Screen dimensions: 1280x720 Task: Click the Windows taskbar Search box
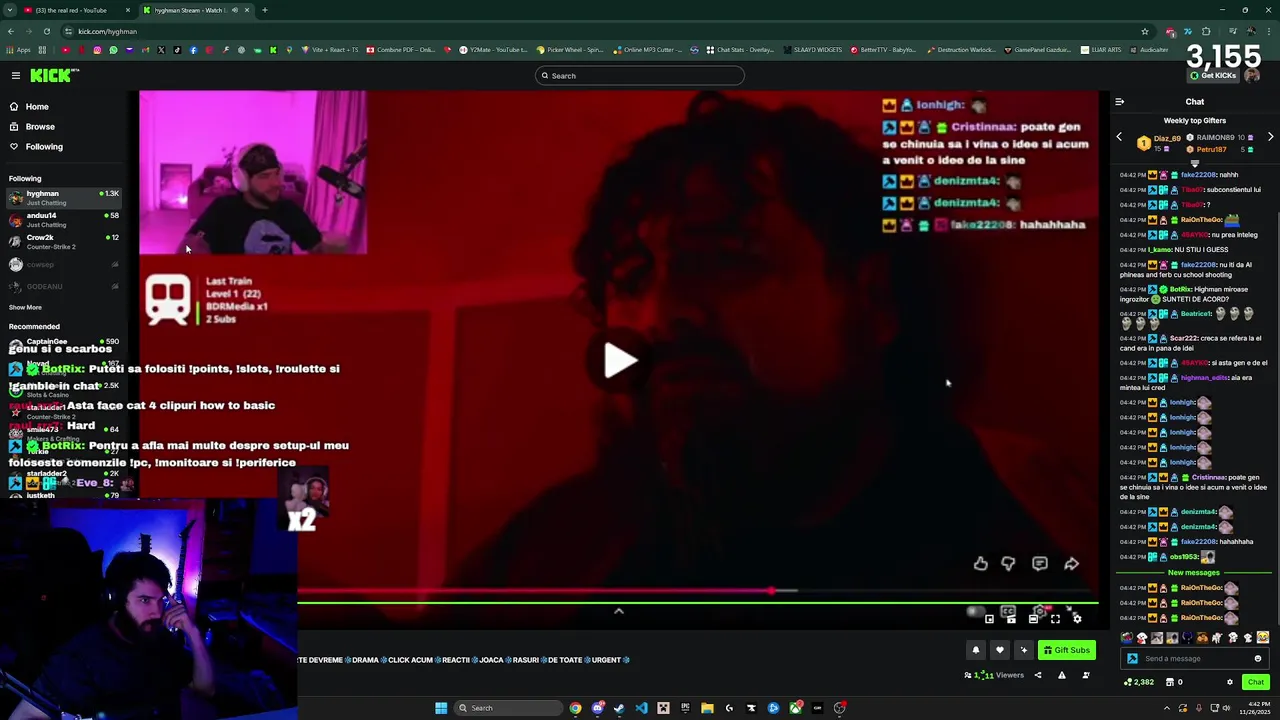click(x=508, y=708)
